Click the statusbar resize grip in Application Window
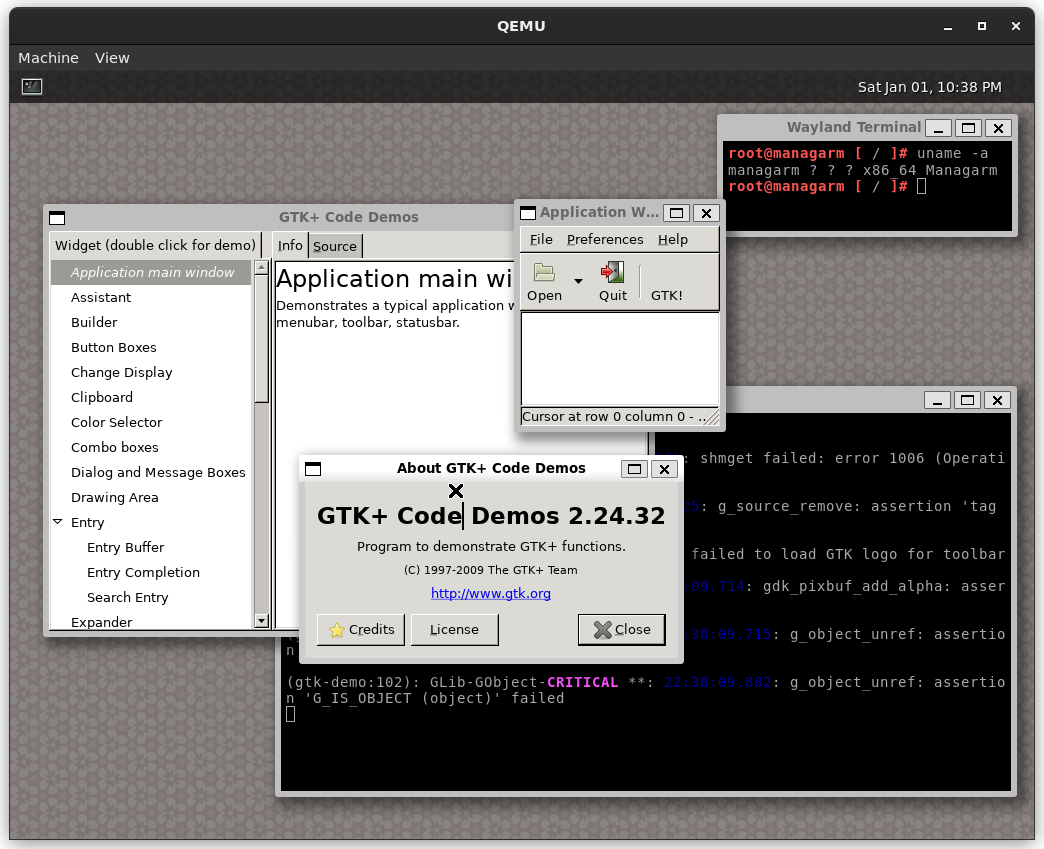1044x849 pixels. (x=712, y=418)
